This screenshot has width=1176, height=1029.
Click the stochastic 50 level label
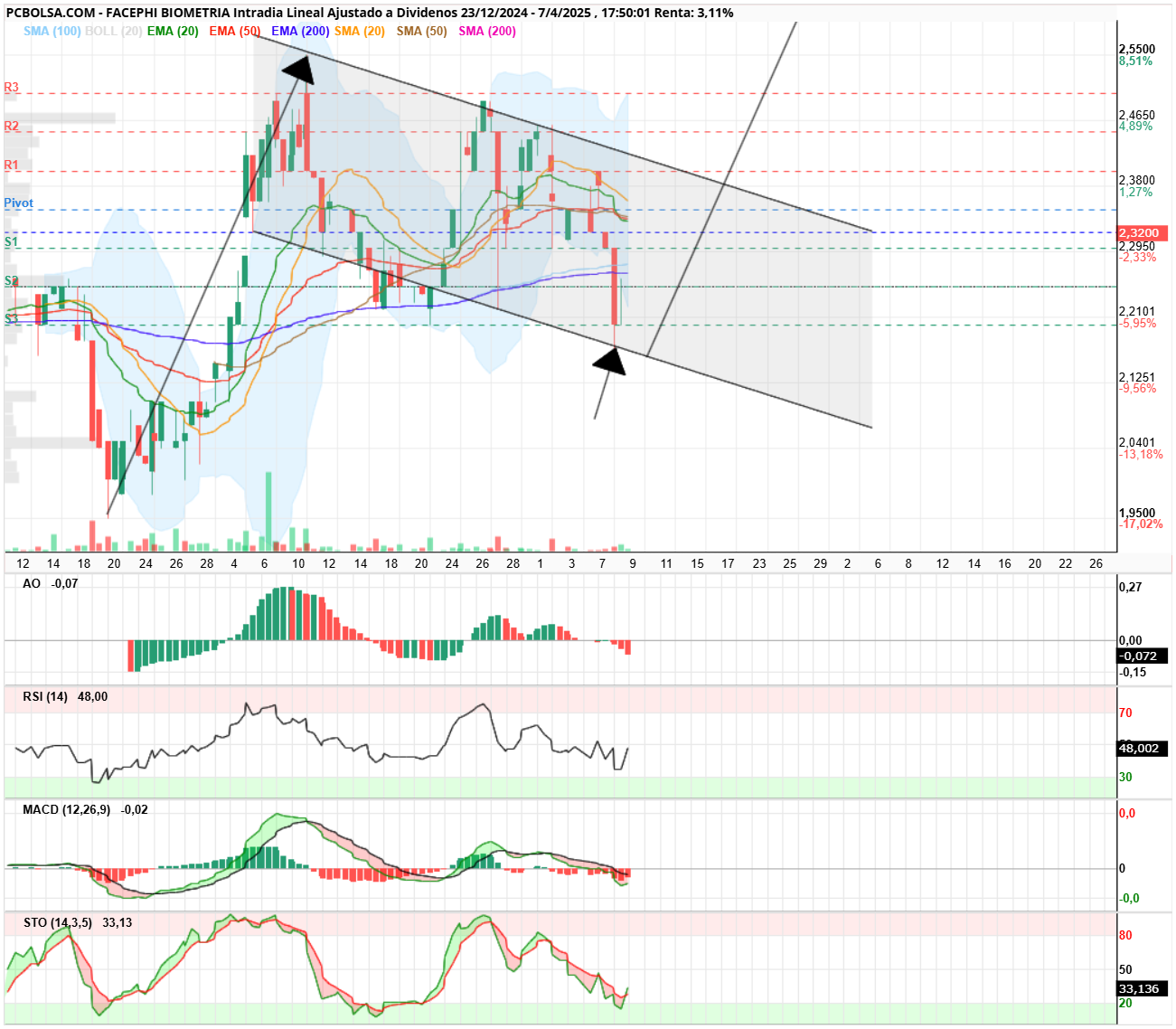(1125, 969)
